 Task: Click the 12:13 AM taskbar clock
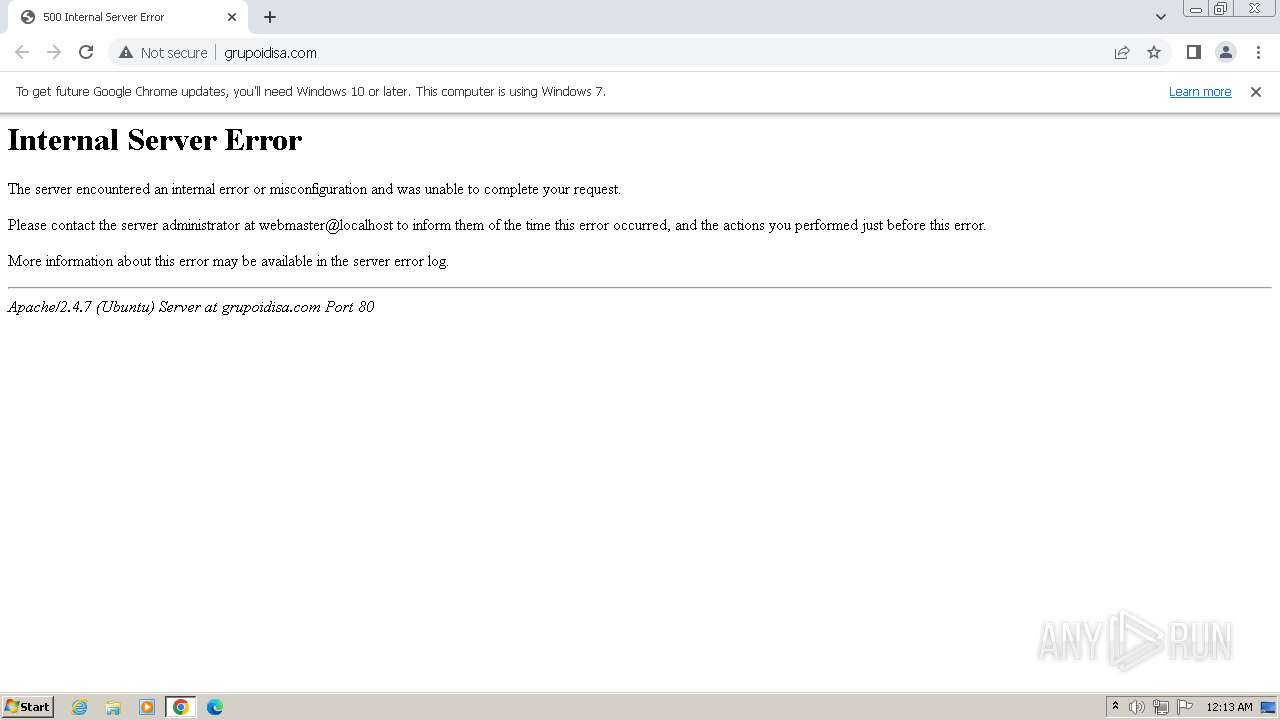[x=1229, y=707]
